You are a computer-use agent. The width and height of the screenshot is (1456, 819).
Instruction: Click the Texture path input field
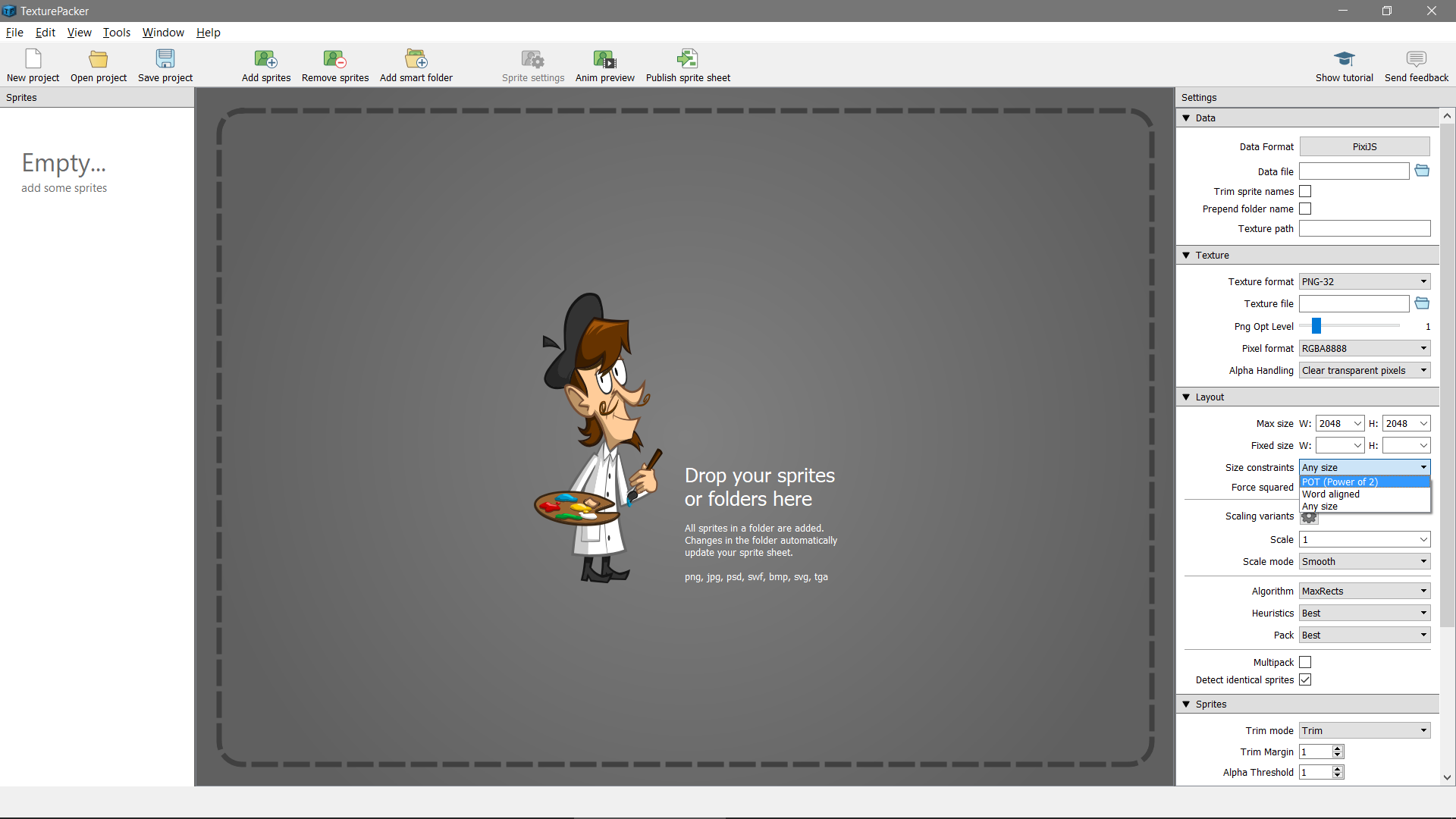click(1364, 228)
